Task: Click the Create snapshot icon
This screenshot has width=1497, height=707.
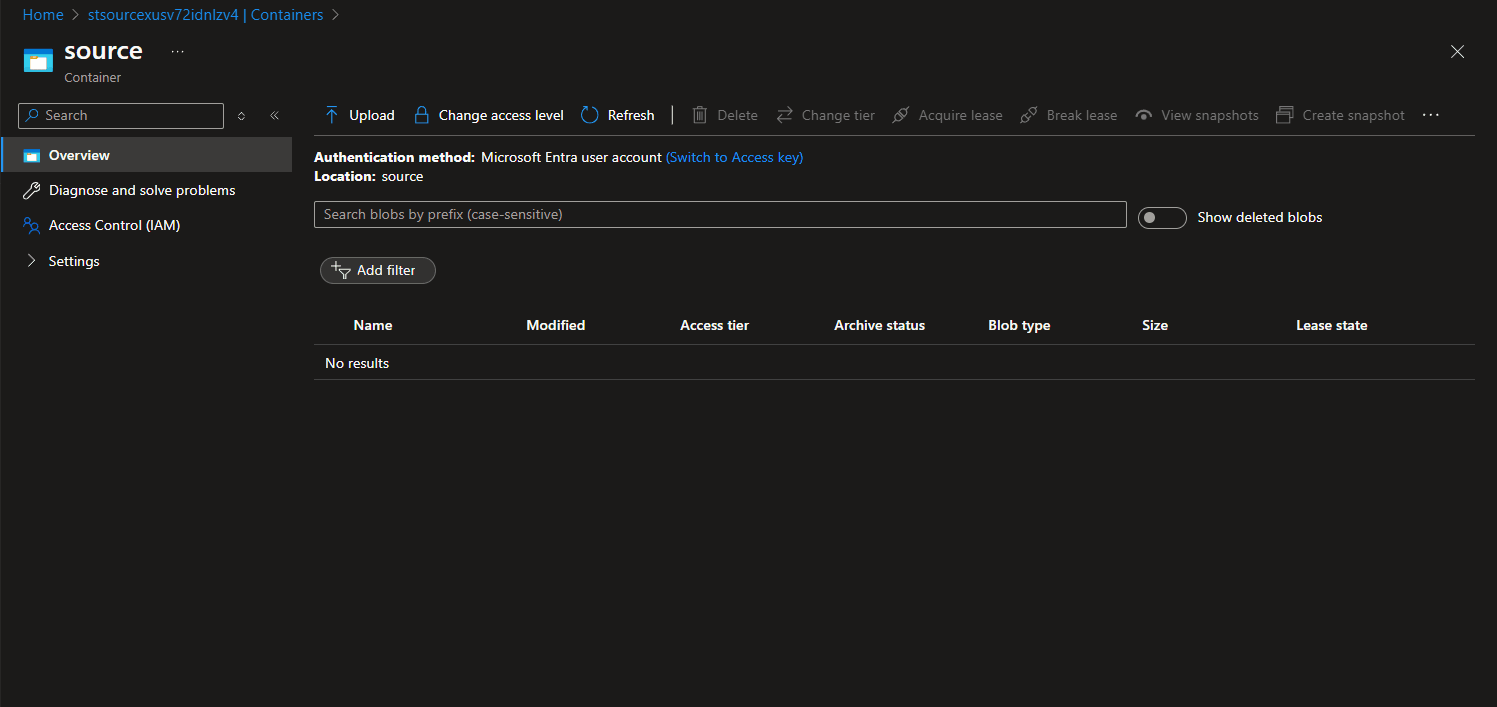Action: [1284, 114]
